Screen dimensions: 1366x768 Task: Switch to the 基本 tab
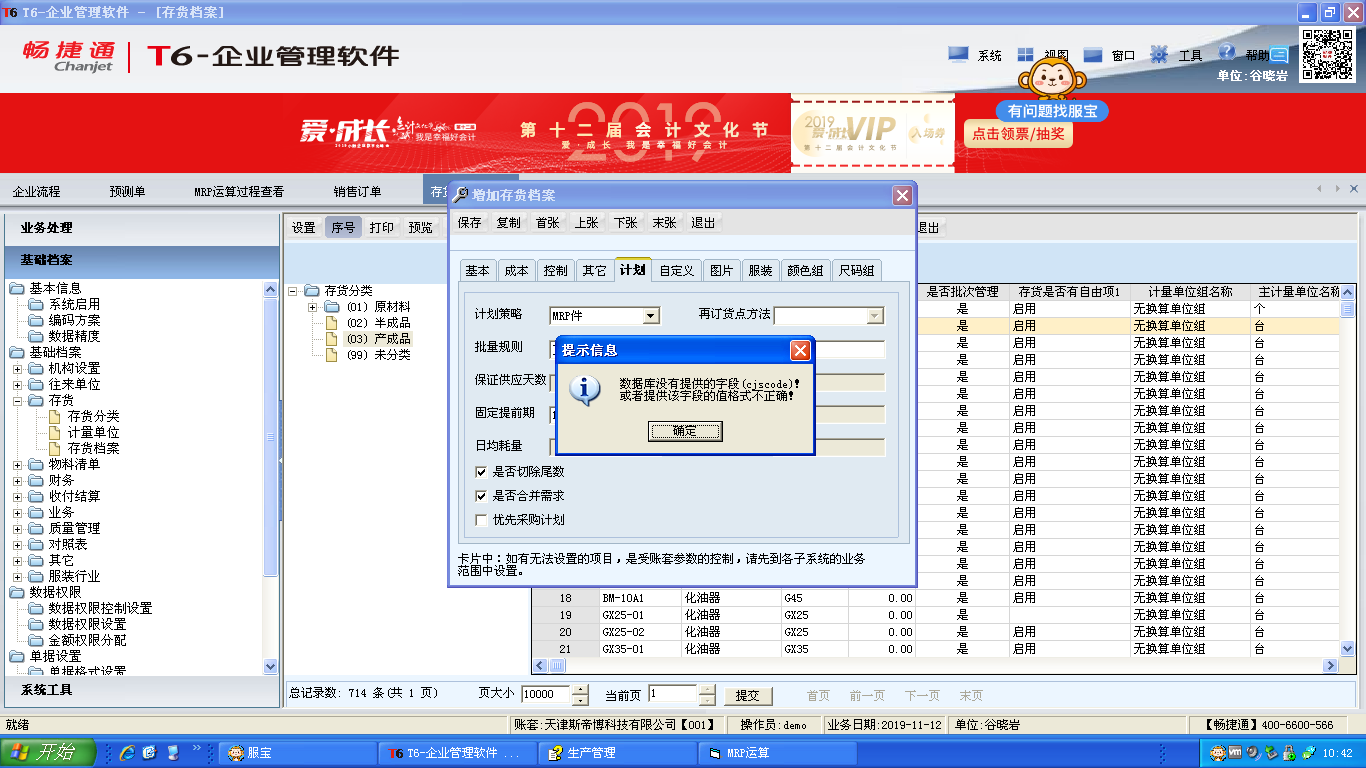pyautogui.click(x=478, y=270)
